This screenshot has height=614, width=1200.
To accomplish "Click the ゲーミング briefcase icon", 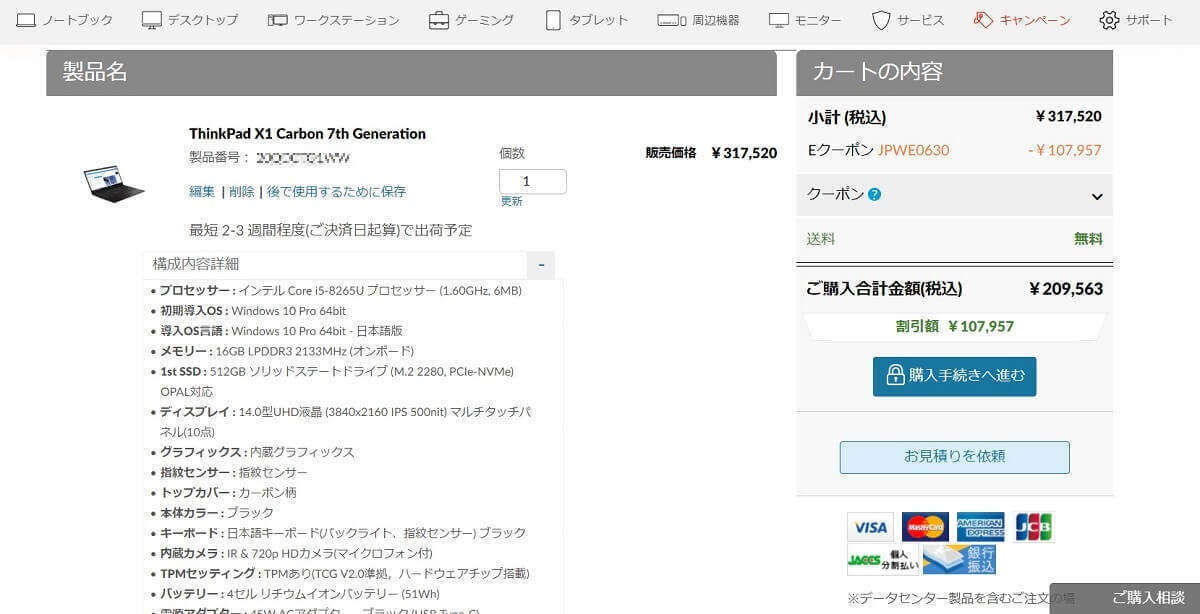I will coord(438,20).
